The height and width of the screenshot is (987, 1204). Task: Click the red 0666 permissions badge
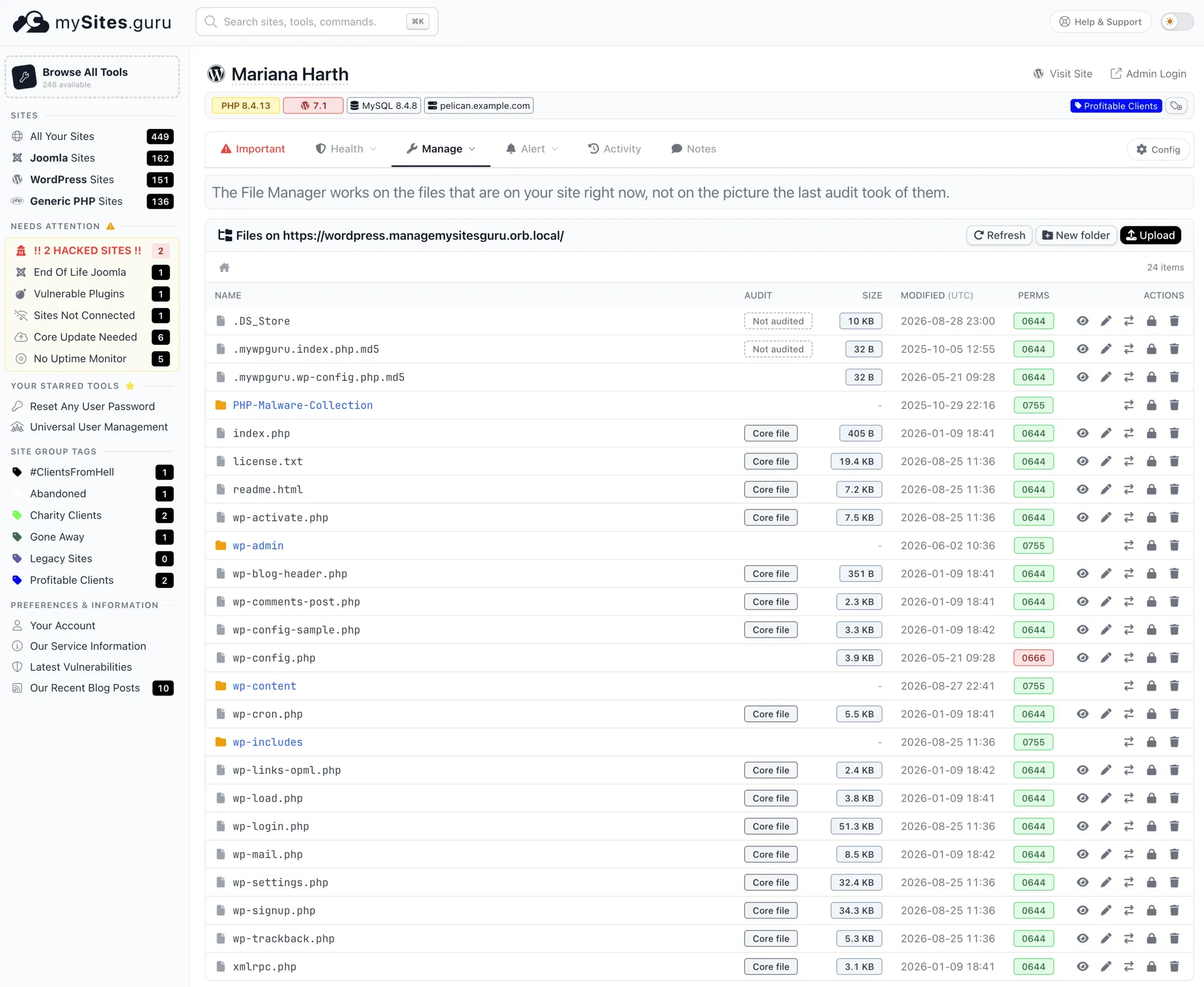(x=1033, y=658)
